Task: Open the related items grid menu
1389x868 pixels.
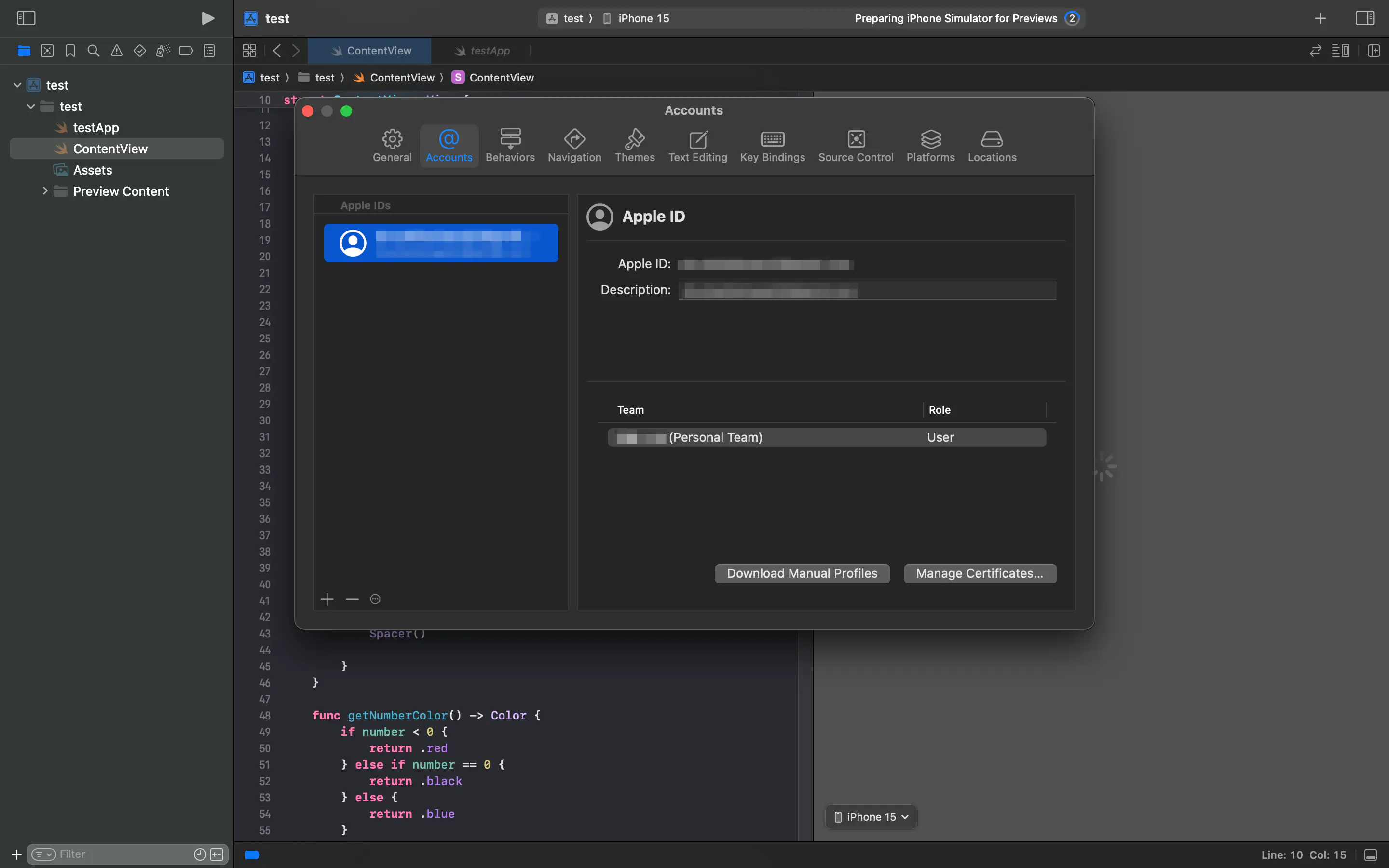Action: [x=249, y=51]
